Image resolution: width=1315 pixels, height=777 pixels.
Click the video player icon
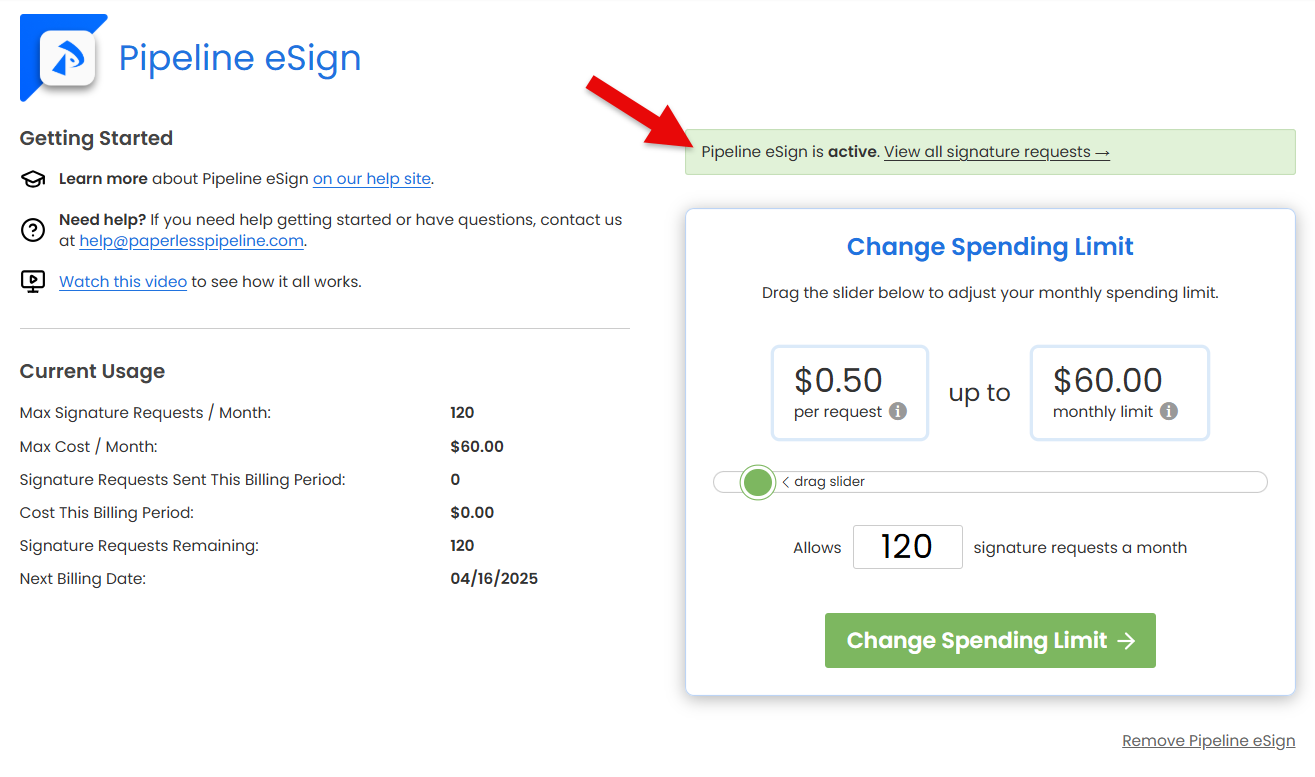[33, 282]
